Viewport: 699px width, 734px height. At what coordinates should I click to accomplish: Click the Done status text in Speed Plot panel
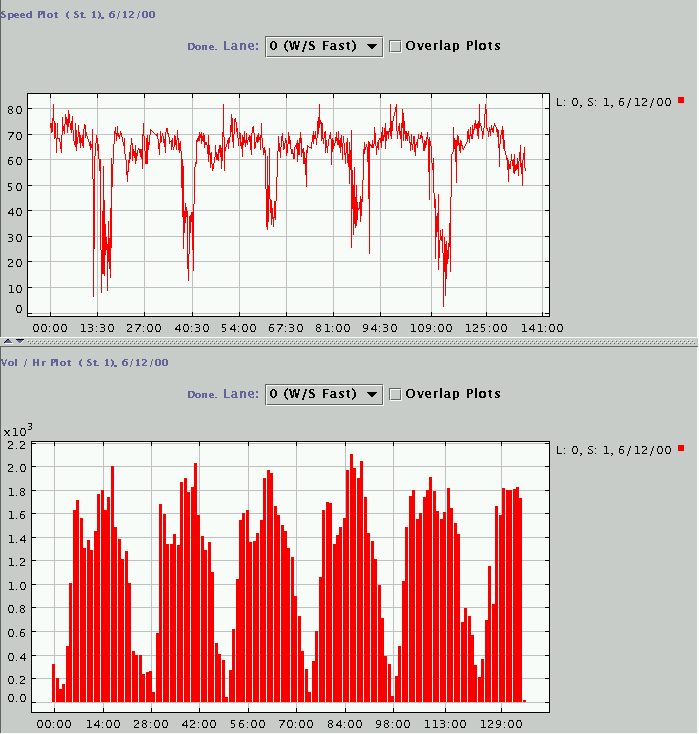pos(201,47)
